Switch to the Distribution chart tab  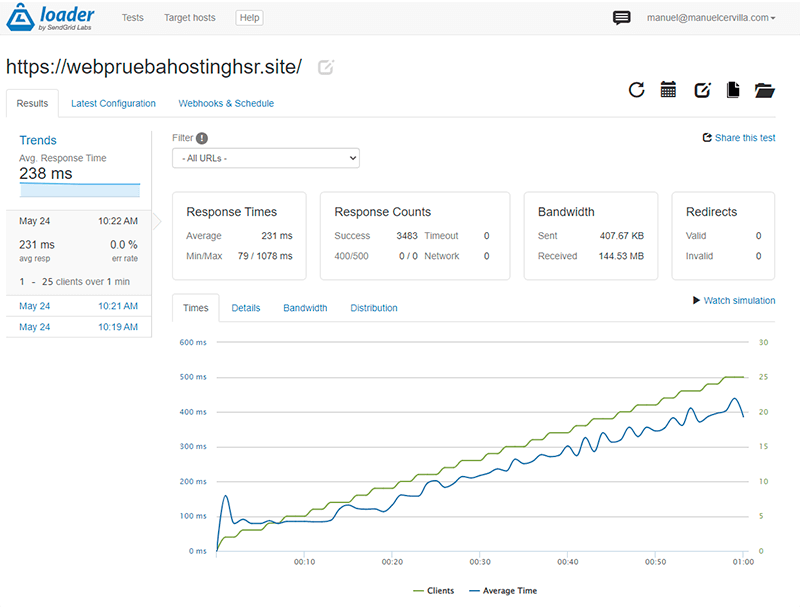[373, 308]
